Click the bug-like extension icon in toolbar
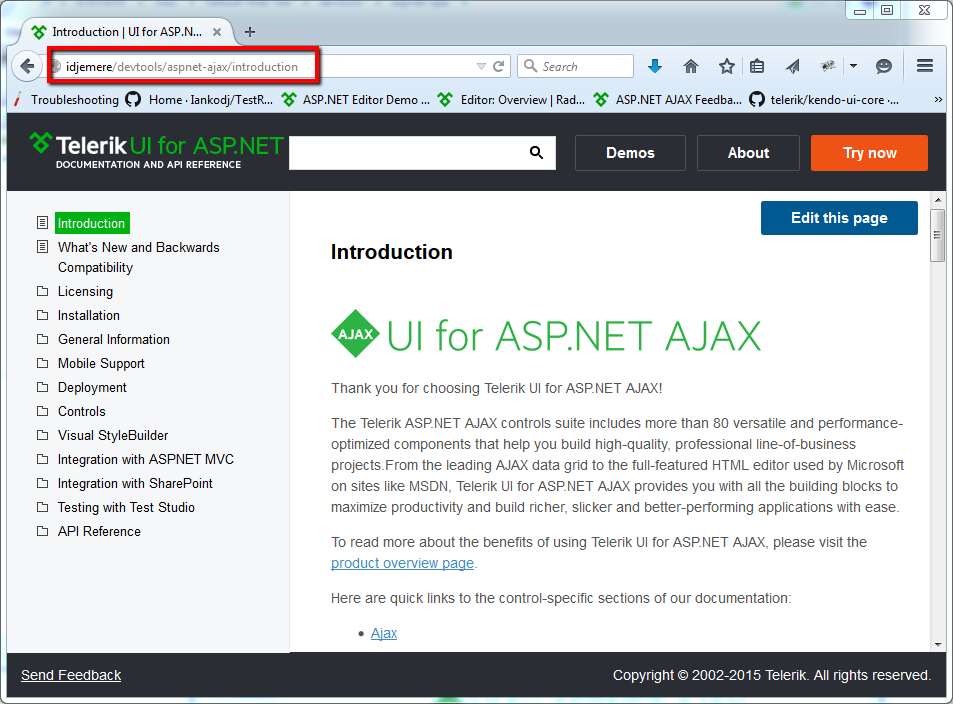 828,66
